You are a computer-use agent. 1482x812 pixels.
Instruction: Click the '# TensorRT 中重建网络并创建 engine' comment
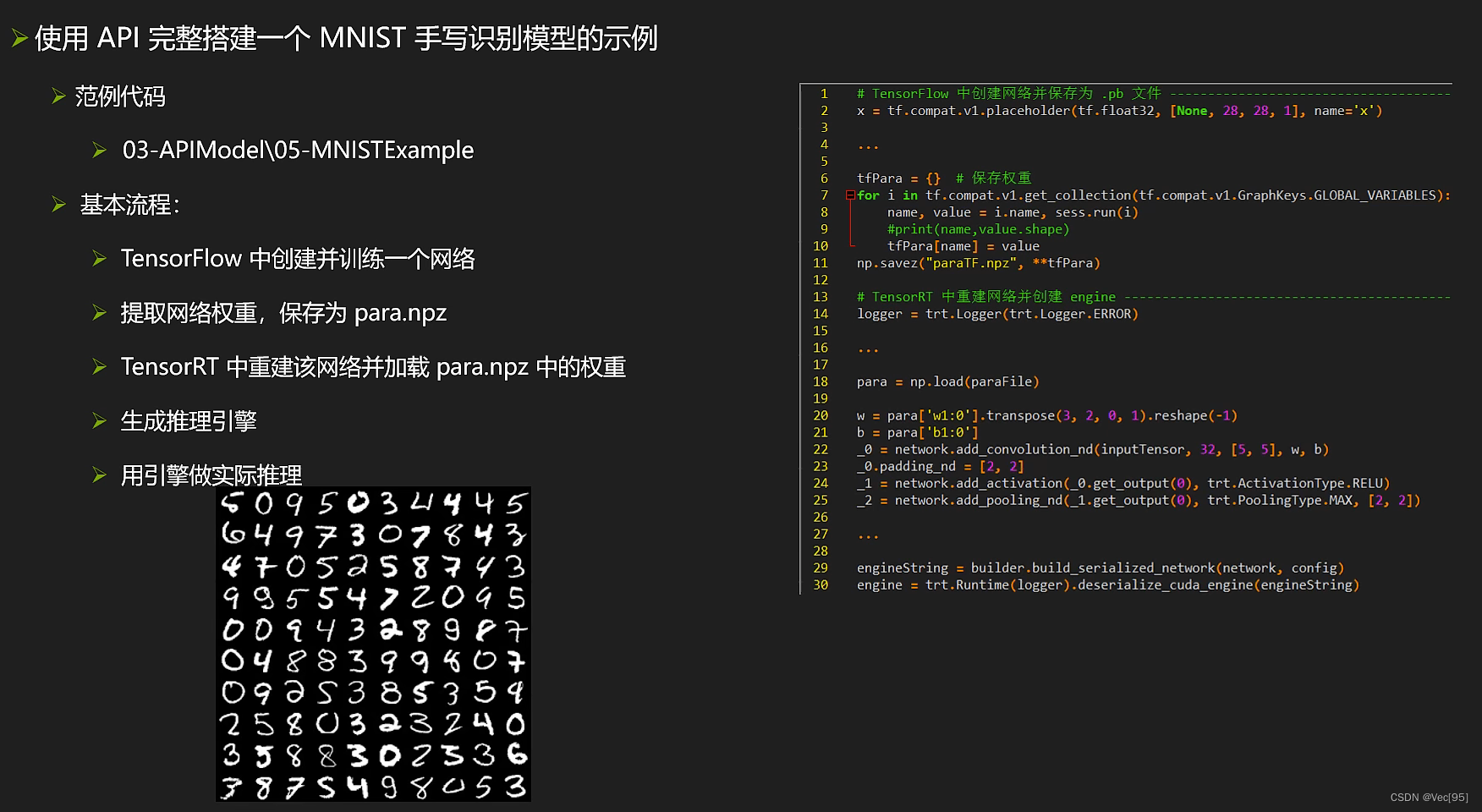point(985,297)
